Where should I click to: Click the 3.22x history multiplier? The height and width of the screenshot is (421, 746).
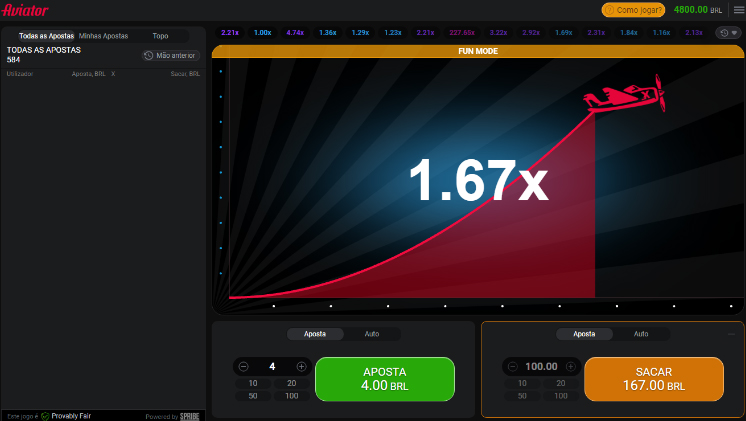(499, 33)
